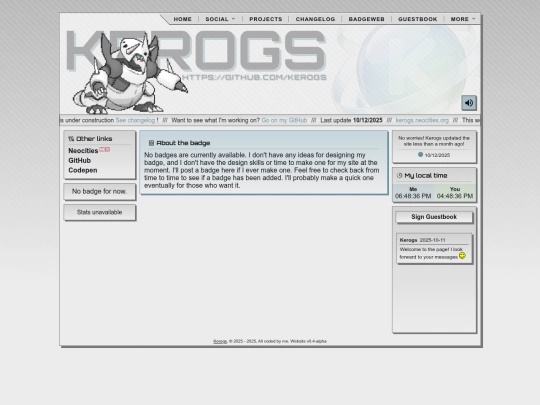Click the Kerogs footer link
540x405 pixels.
pyautogui.click(x=220, y=341)
